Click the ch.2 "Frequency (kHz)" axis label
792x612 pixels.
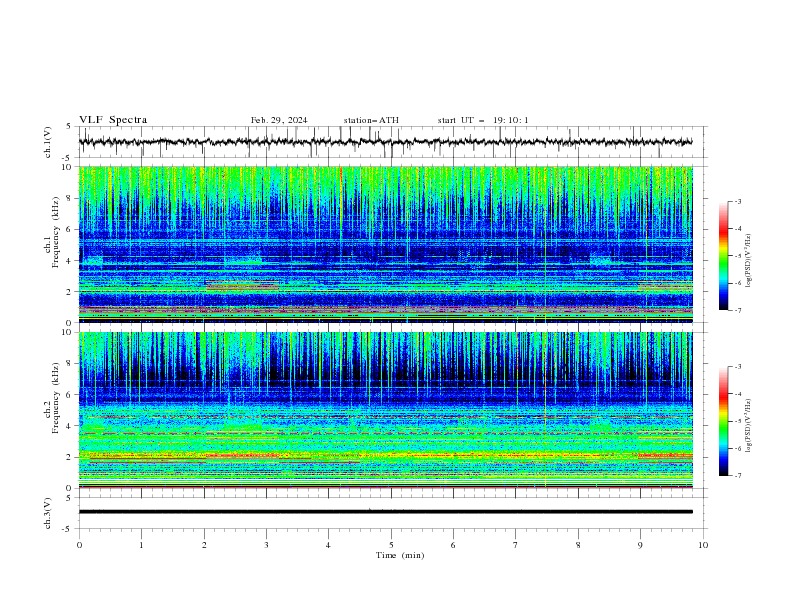pos(55,398)
